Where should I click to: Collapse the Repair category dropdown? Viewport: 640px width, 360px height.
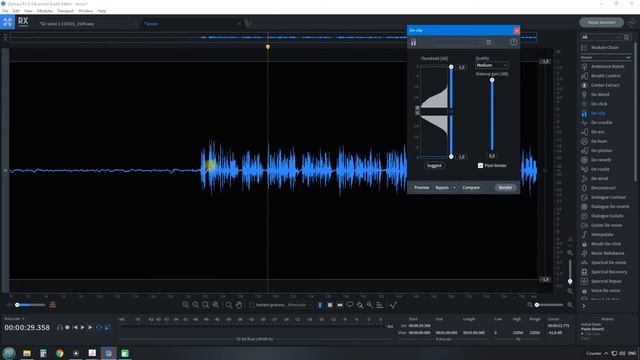(x=606, y=58)
